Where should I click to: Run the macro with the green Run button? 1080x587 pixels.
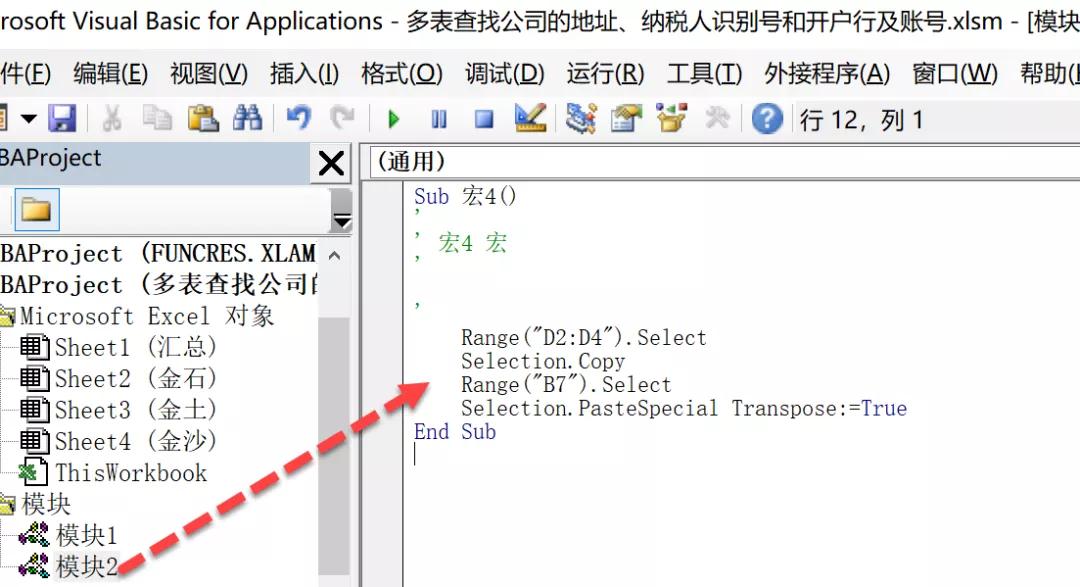[393, 118]
